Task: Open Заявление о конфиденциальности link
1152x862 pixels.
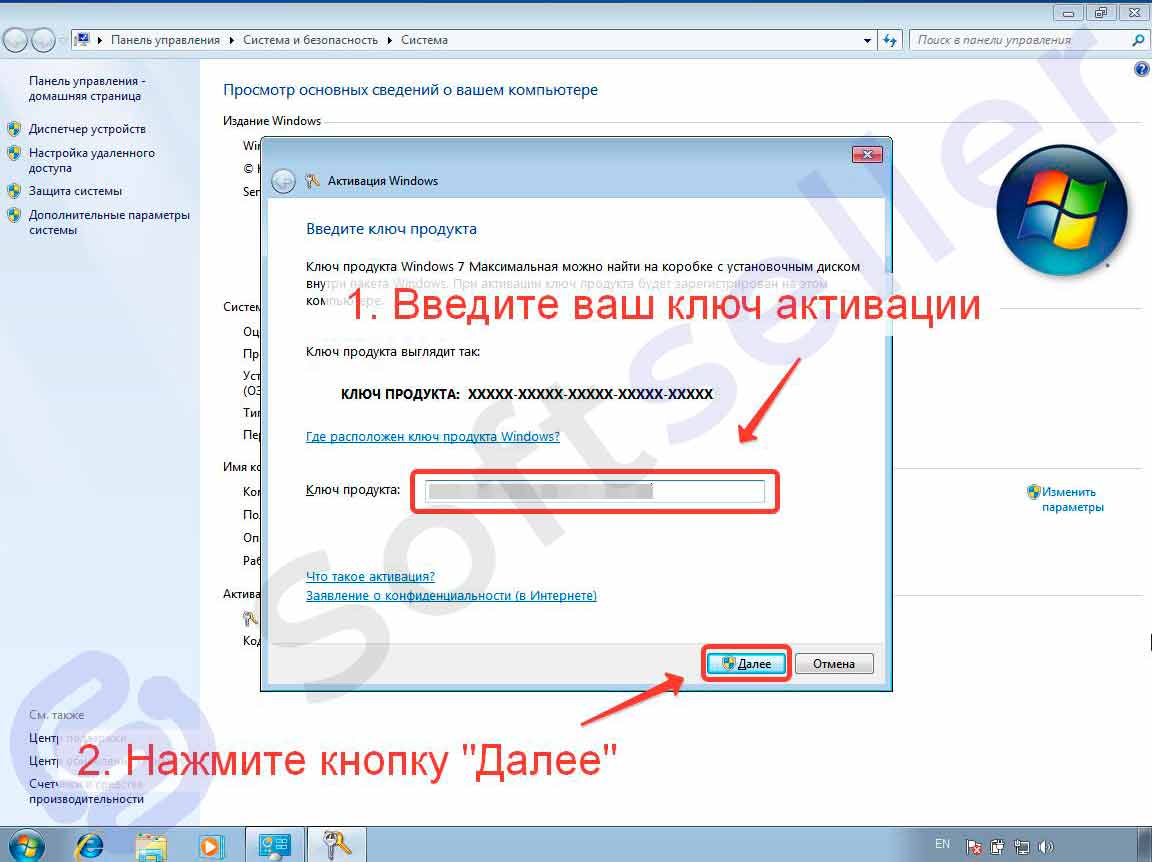Action: (x=451, y=596)
